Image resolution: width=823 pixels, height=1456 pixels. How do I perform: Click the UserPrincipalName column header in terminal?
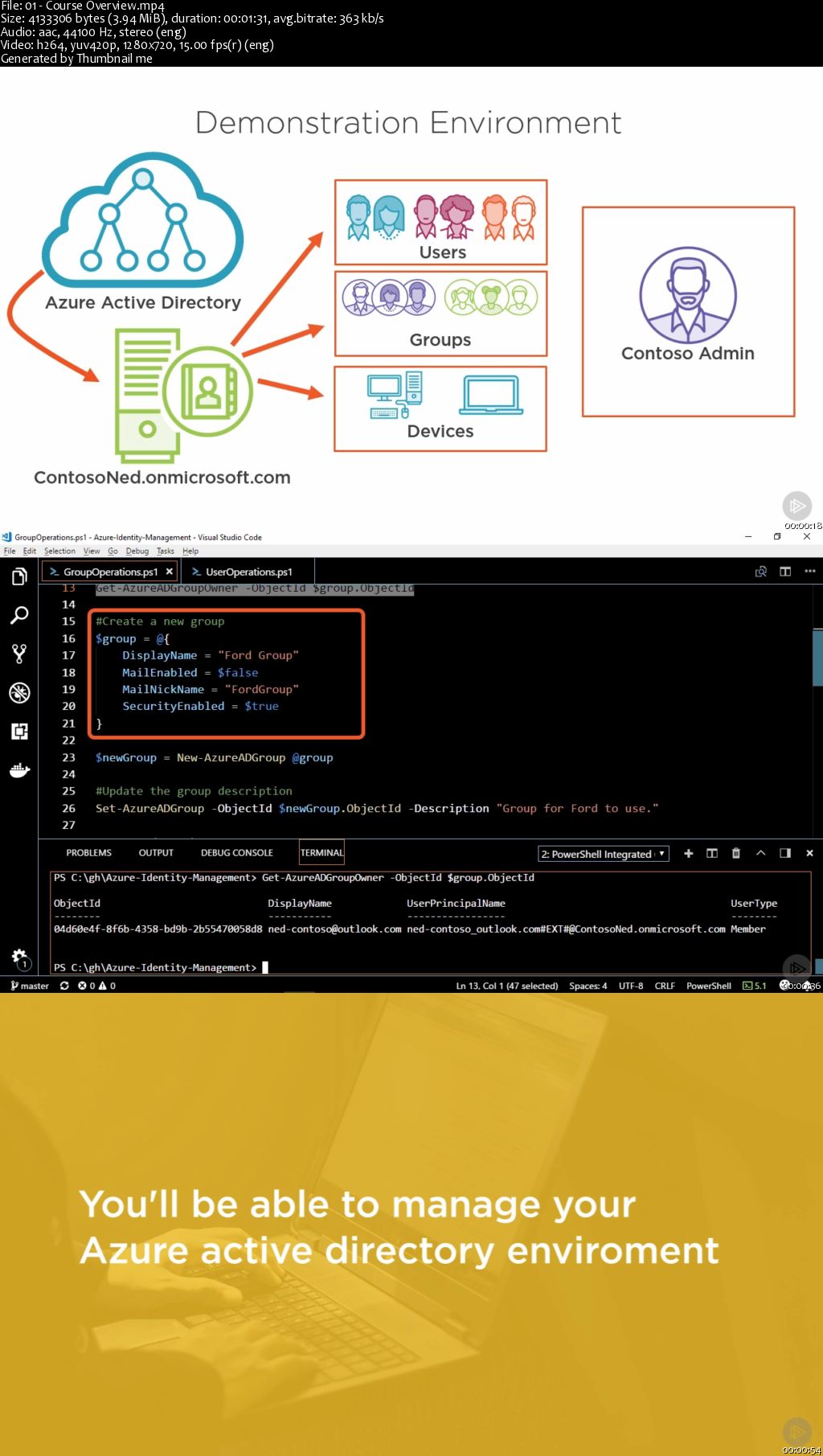[x=456, y=903]
